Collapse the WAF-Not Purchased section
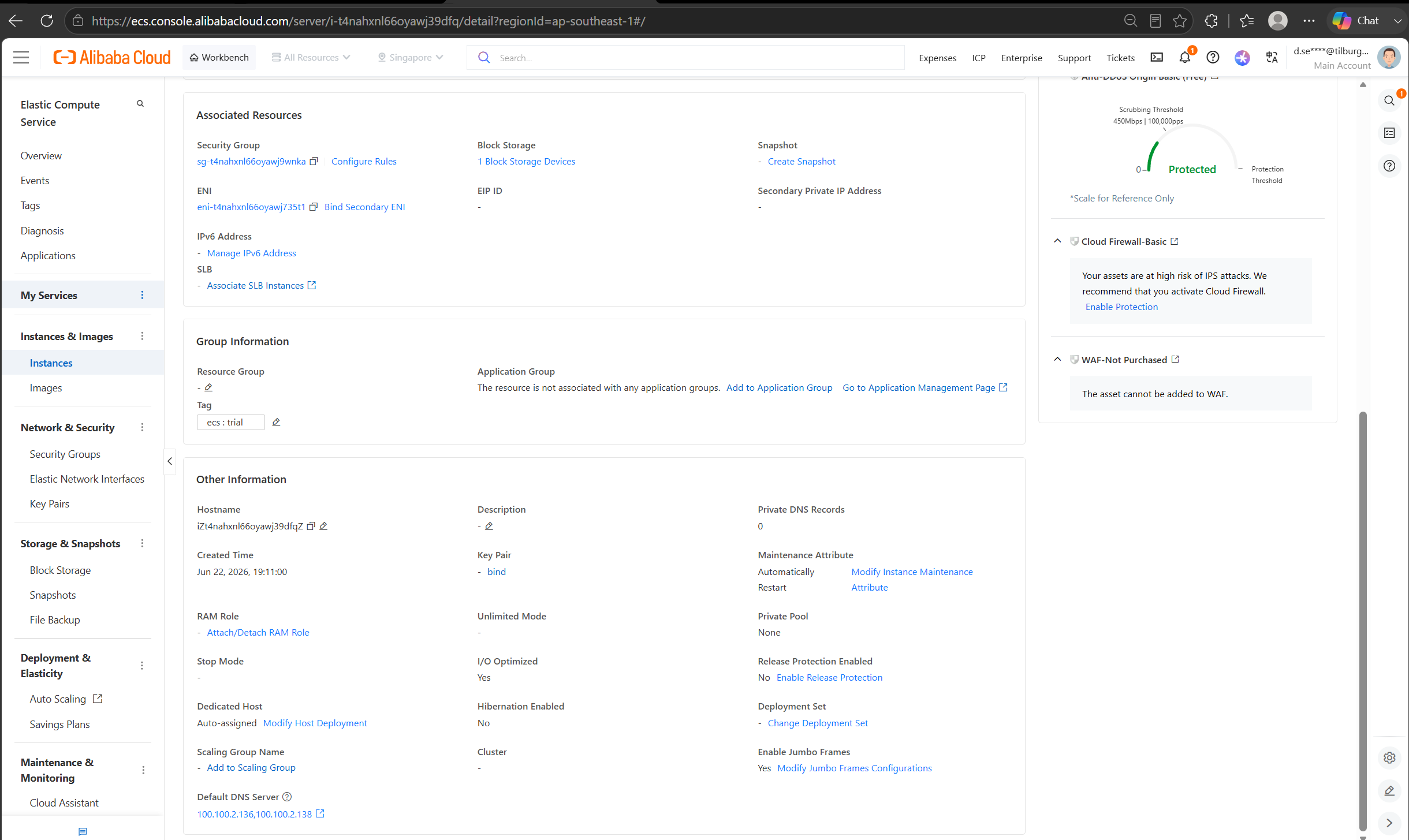Viewport: 1409px width, 840px height. 1057,360
